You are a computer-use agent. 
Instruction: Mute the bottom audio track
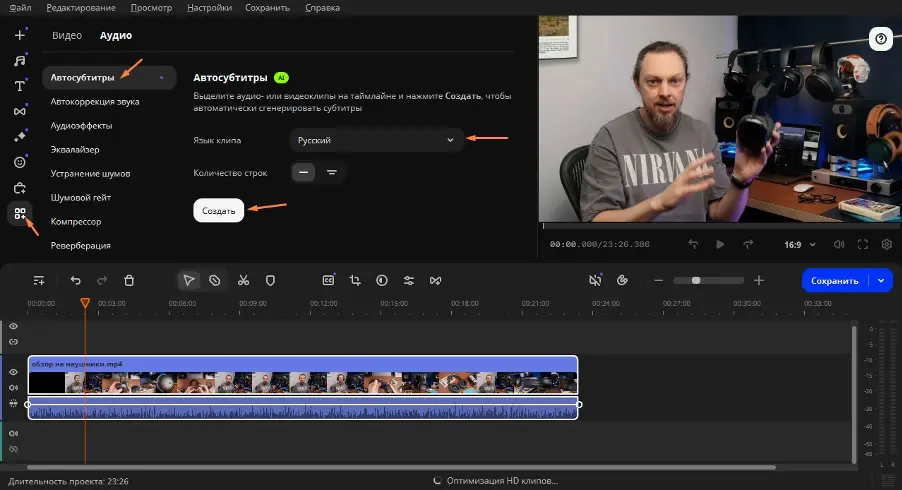[x=13, y=433]
